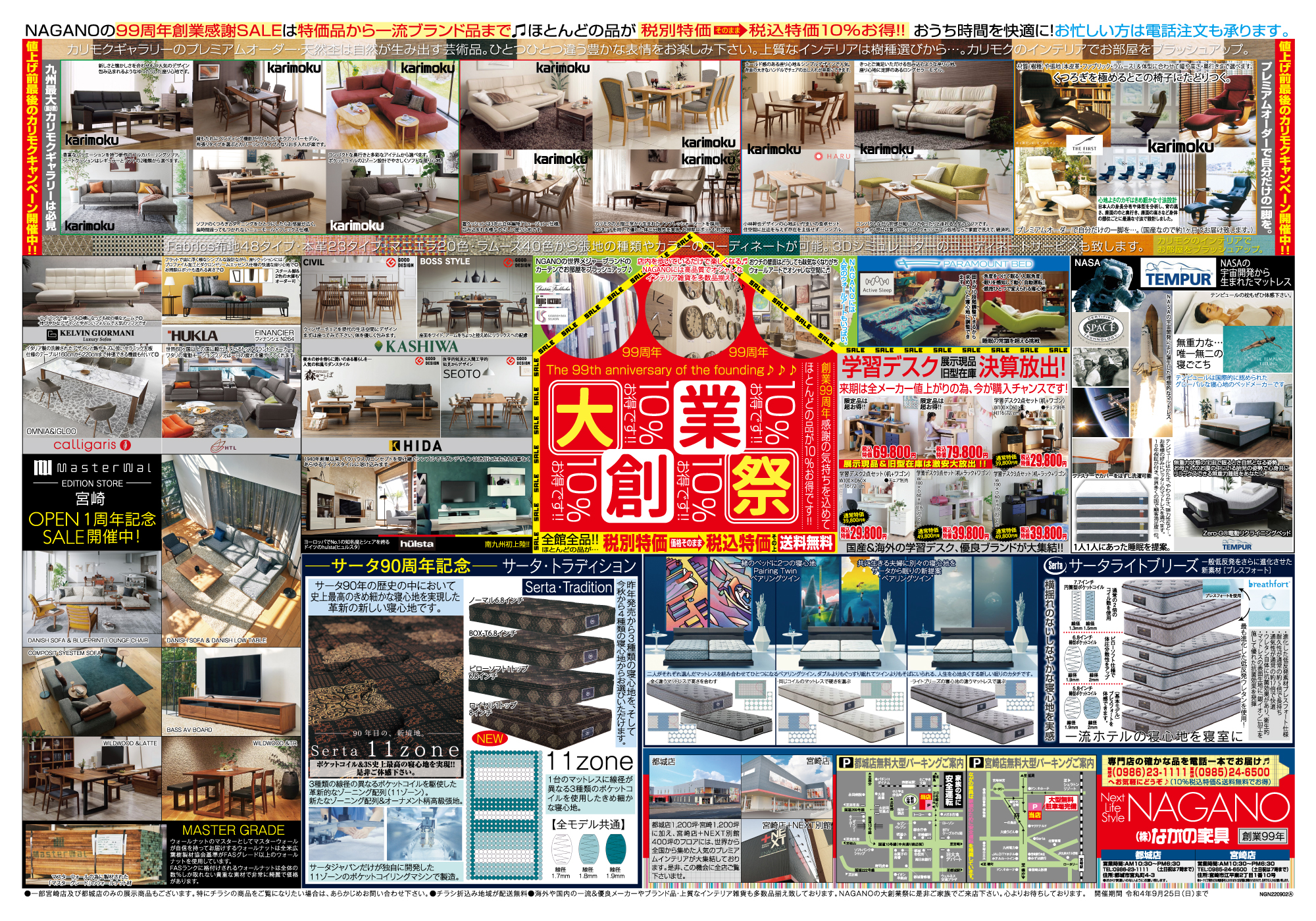Click the FINANCIER label
Screen dimensions: 1316x921
(274, 333)
